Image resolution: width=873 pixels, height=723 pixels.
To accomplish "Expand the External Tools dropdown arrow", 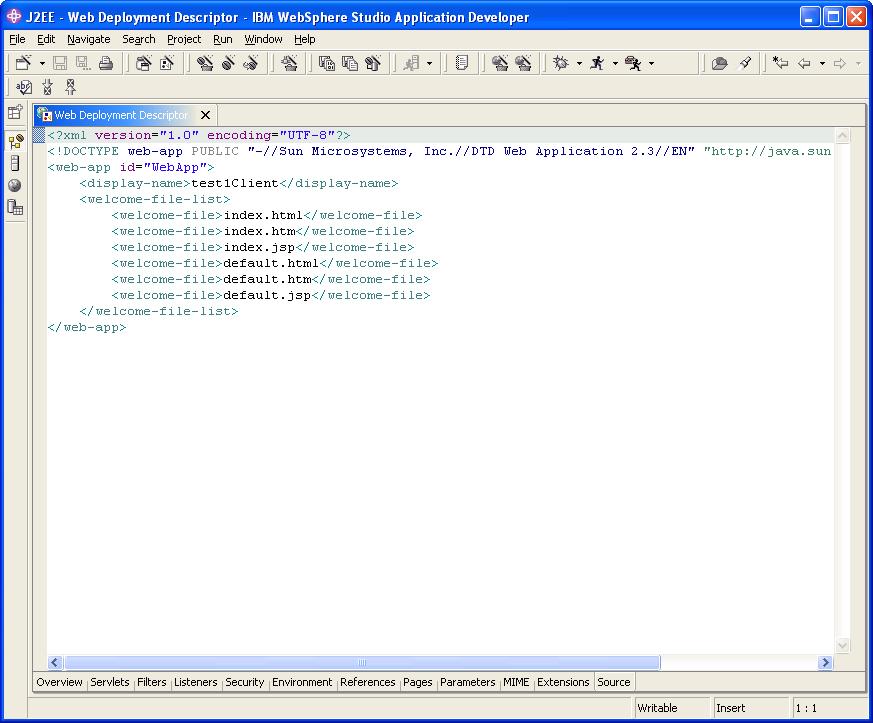I will click(x=651, y=63).
